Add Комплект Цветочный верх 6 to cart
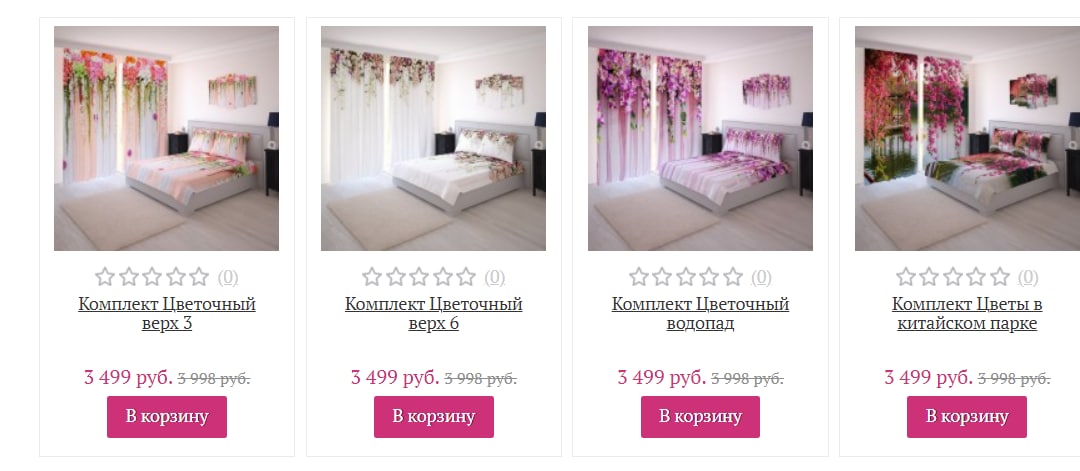This screenshot has height=471, width=1080. 434,417
